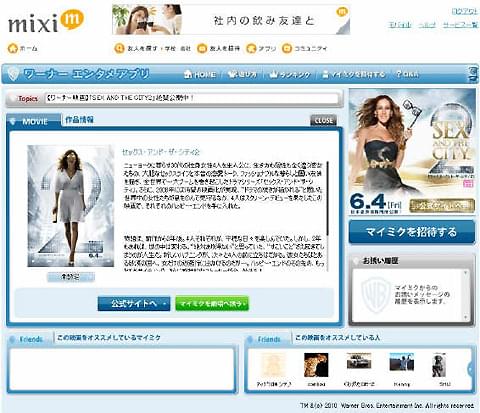Image resolution: width=480 pixels, height=413 pixels.
Task: Select the Friends tab above この映画をオススメしている人
Action: pos(268,339)
